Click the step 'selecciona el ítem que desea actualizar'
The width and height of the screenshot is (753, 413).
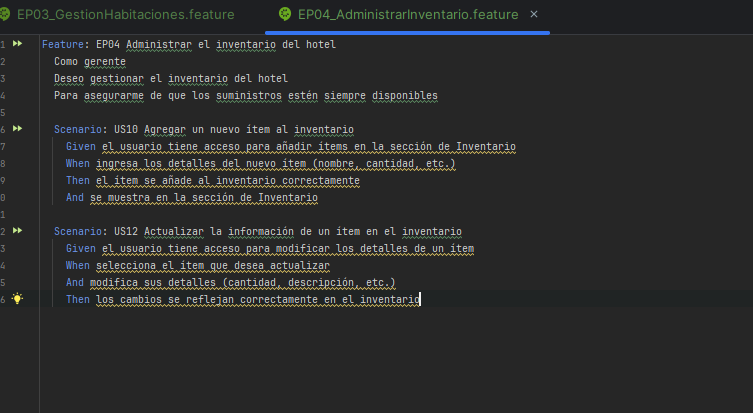[x=213, y=266]
